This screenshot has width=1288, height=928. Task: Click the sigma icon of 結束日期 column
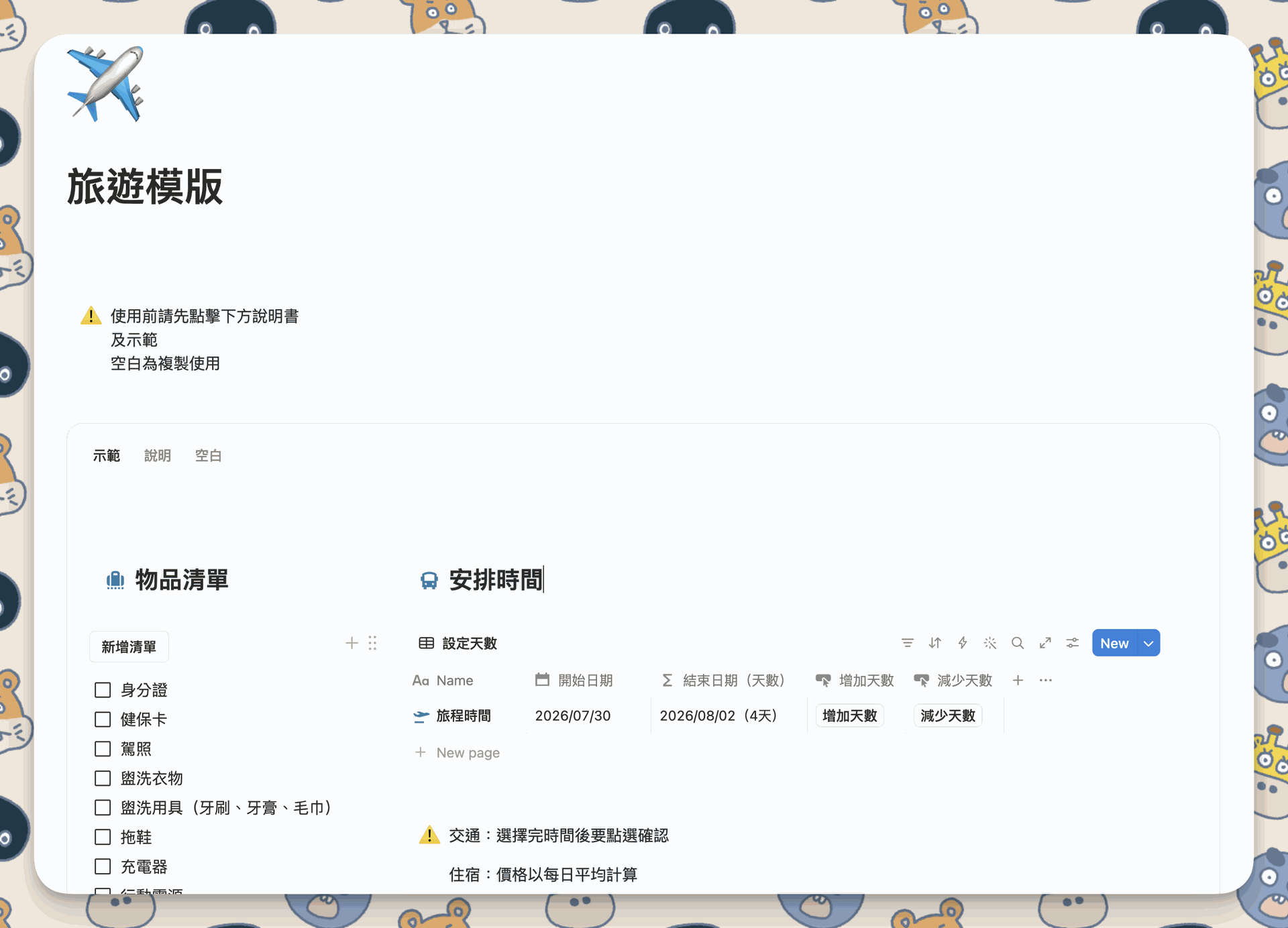pos(667,680)
